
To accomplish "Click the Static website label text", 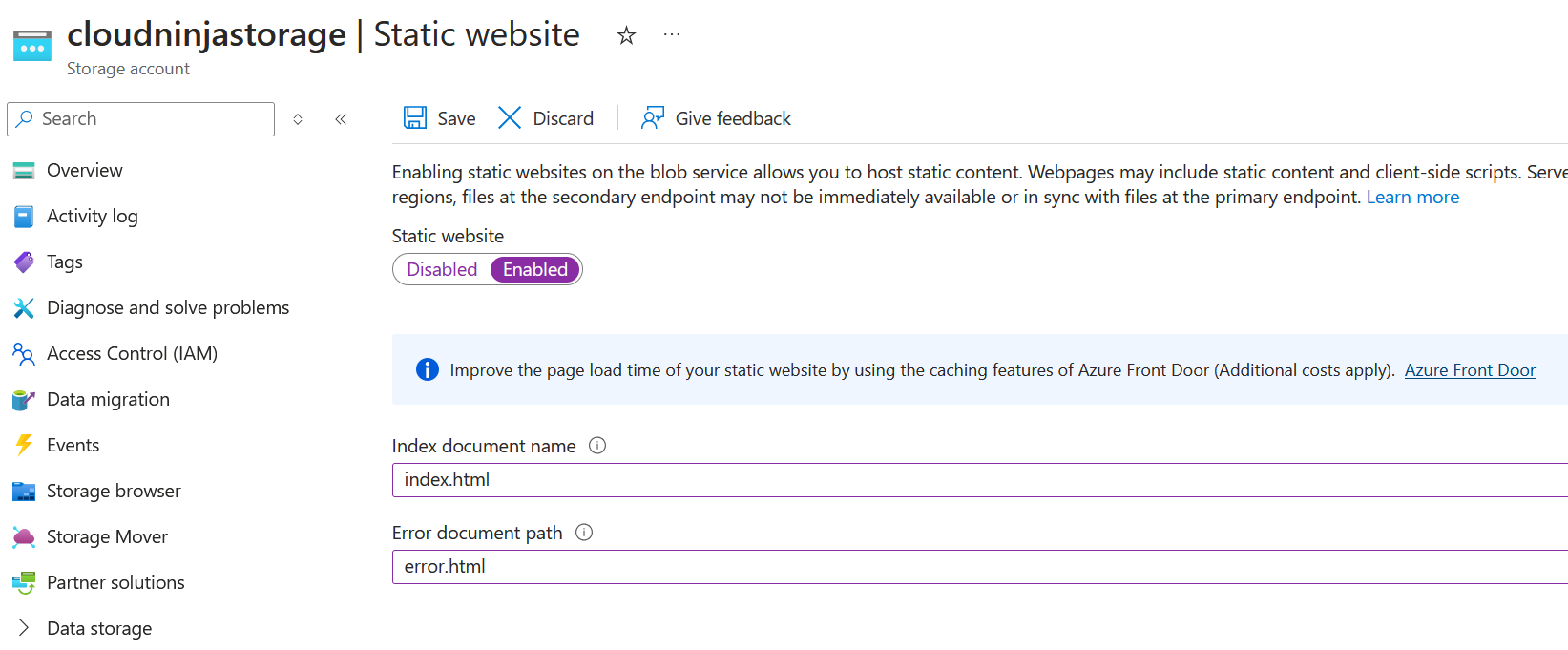I will [448, 236].
